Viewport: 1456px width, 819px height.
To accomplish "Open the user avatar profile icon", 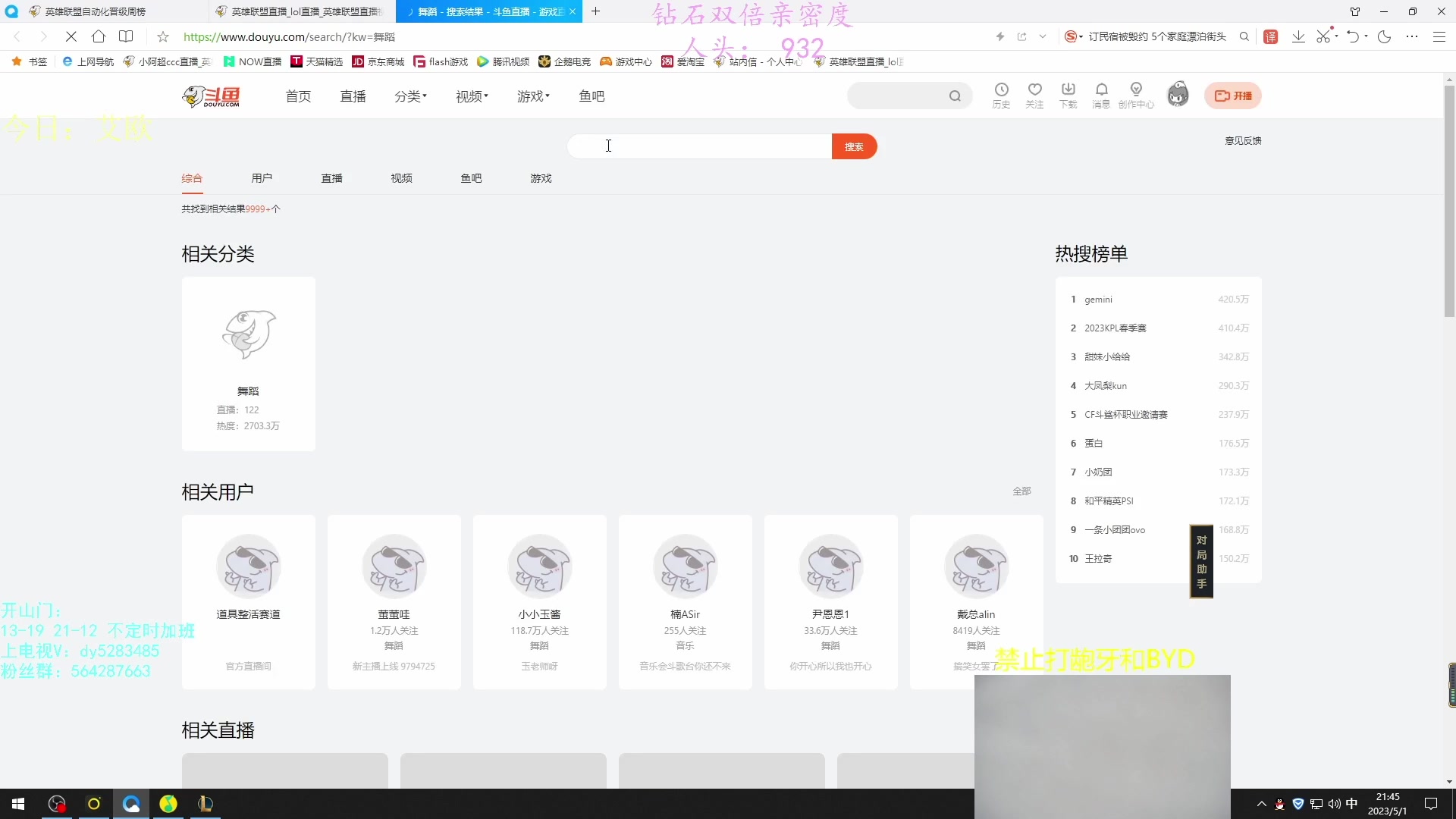I will click(x=1178, y=93).
